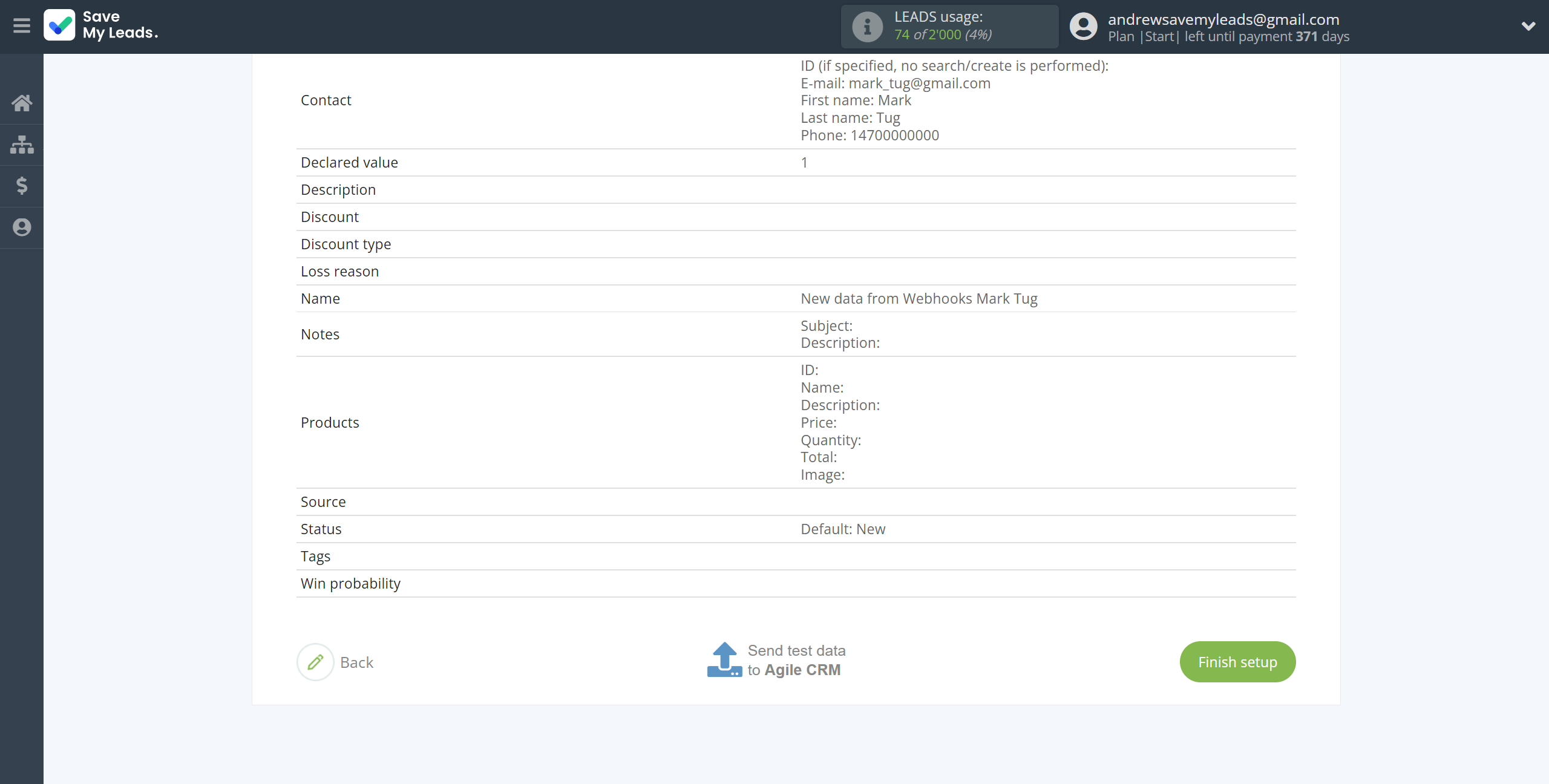Select New data from Webhooks Mark Tug

(x=919, y=299)
